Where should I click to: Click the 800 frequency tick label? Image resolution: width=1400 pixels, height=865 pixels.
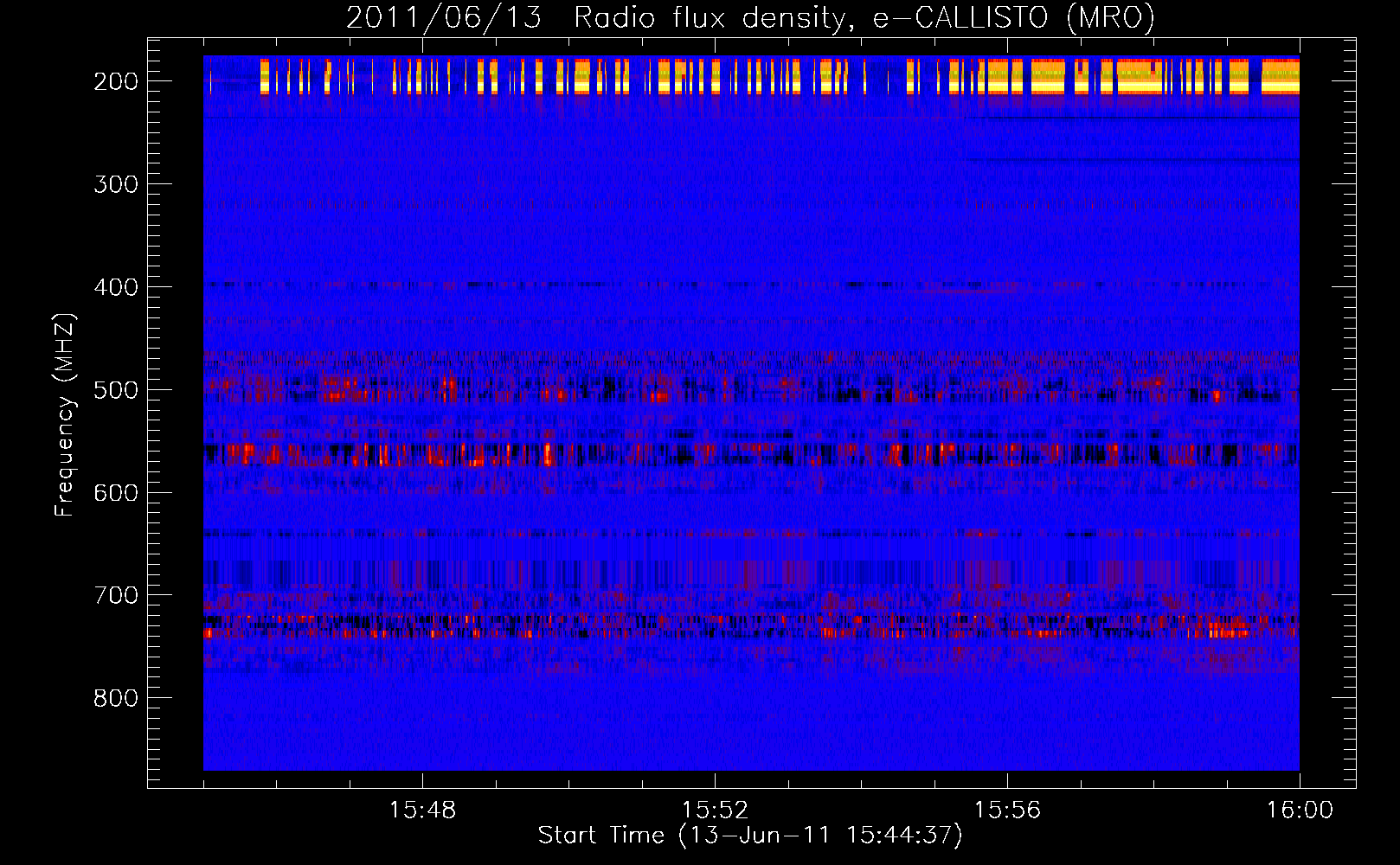[x=116, y=699]
